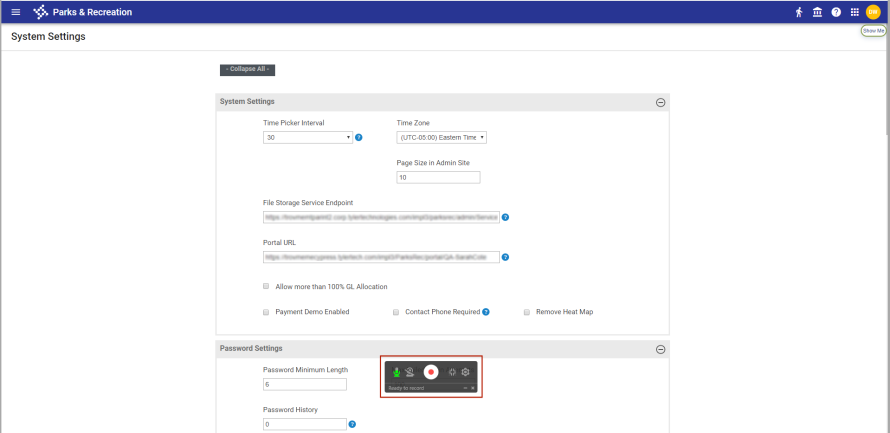Toggle the Contact Phone Required checkbox

tap(396, 312)
